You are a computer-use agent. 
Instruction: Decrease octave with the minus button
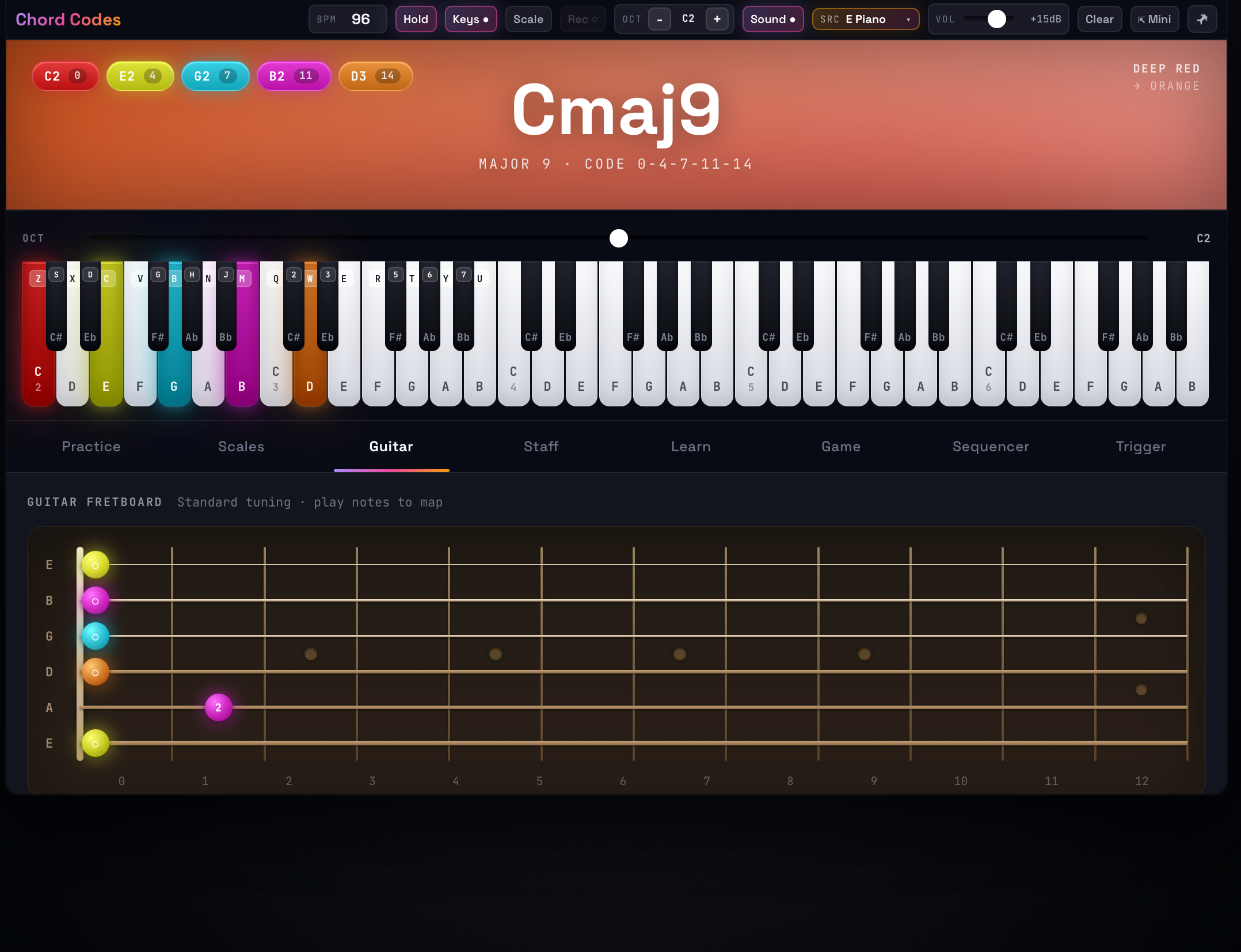click(x=660, y=19)
